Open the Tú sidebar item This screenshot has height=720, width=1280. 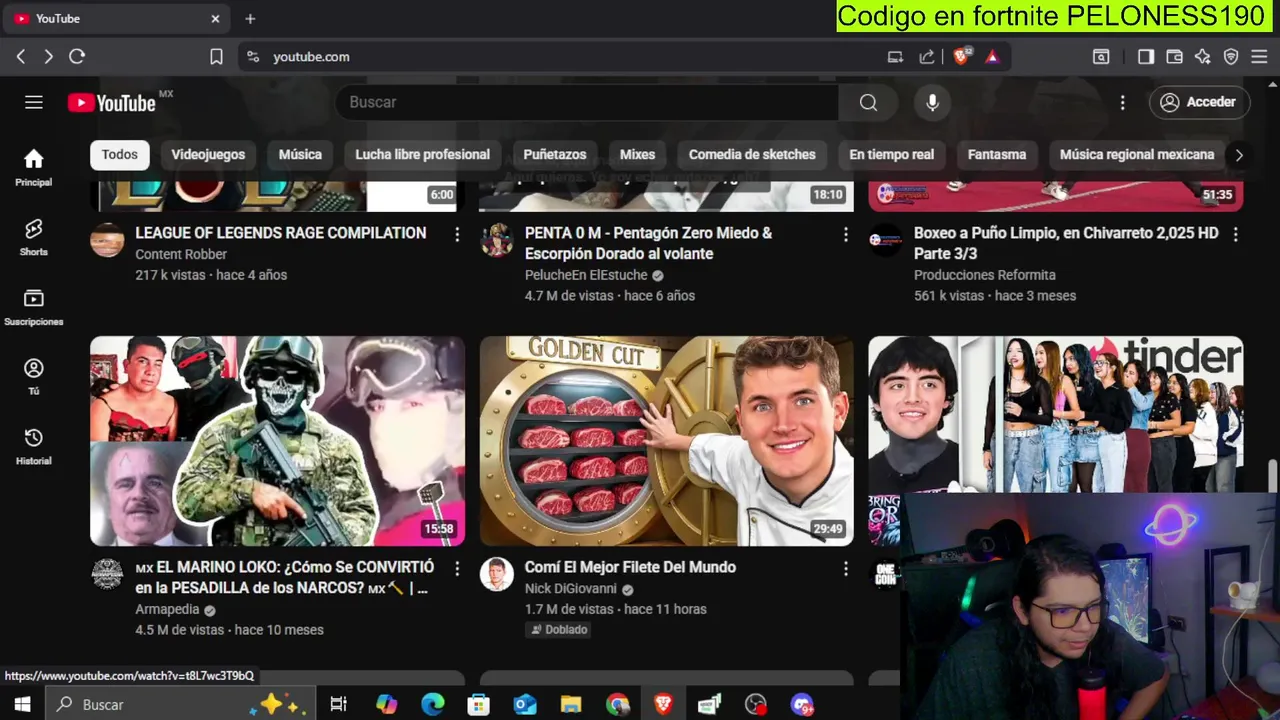pos(34,377)
